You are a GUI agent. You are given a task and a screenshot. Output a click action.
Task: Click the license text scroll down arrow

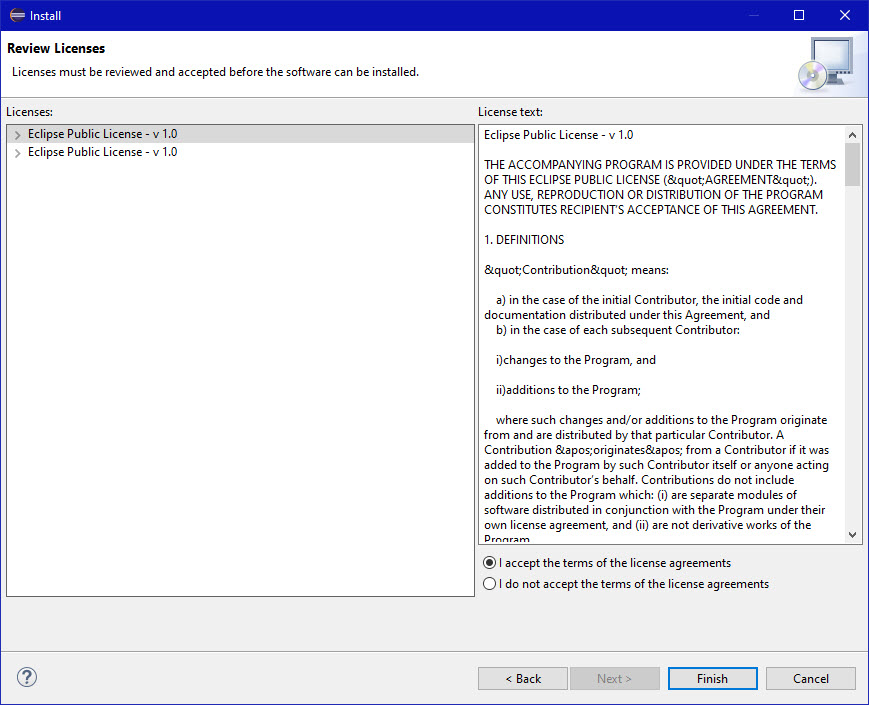coord(852,535)
